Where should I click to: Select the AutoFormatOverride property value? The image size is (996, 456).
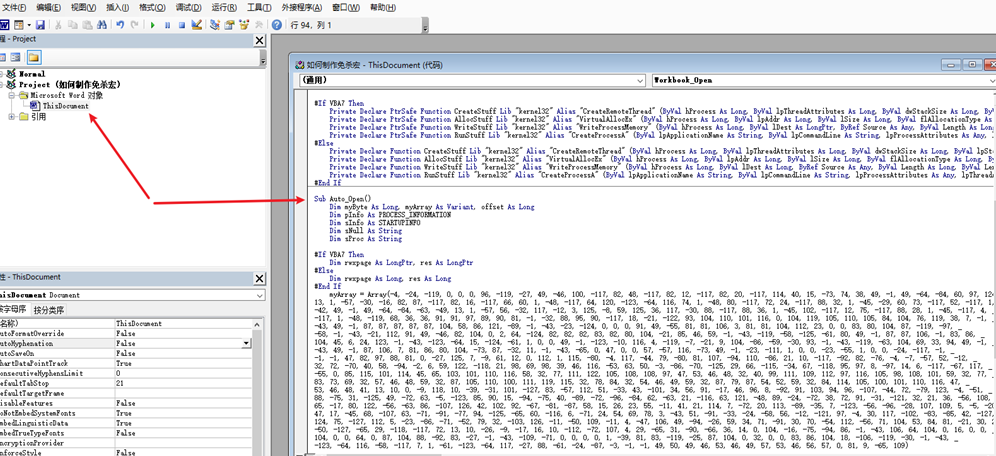click(183, 333)
